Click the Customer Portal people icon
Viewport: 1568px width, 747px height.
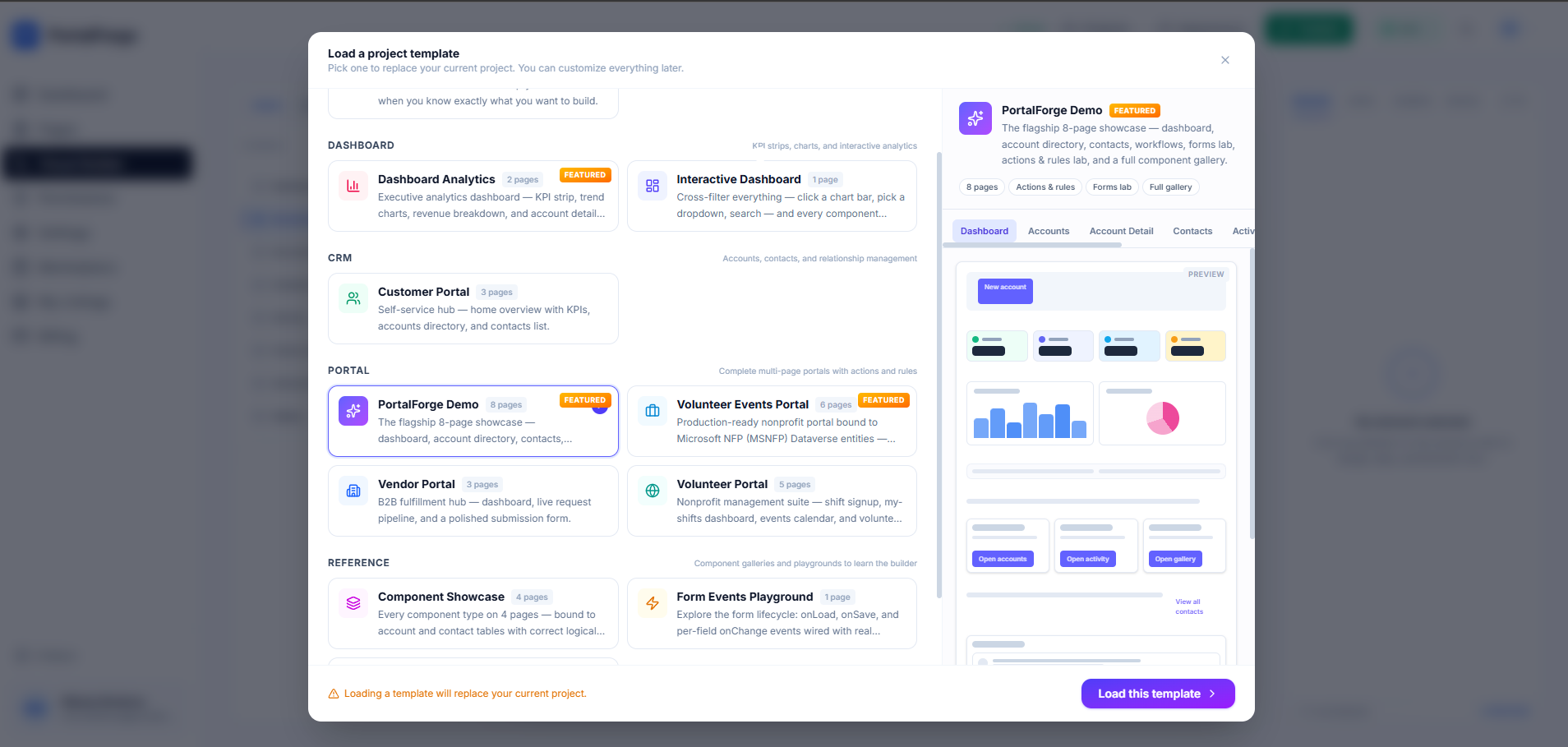pos(353,298)
